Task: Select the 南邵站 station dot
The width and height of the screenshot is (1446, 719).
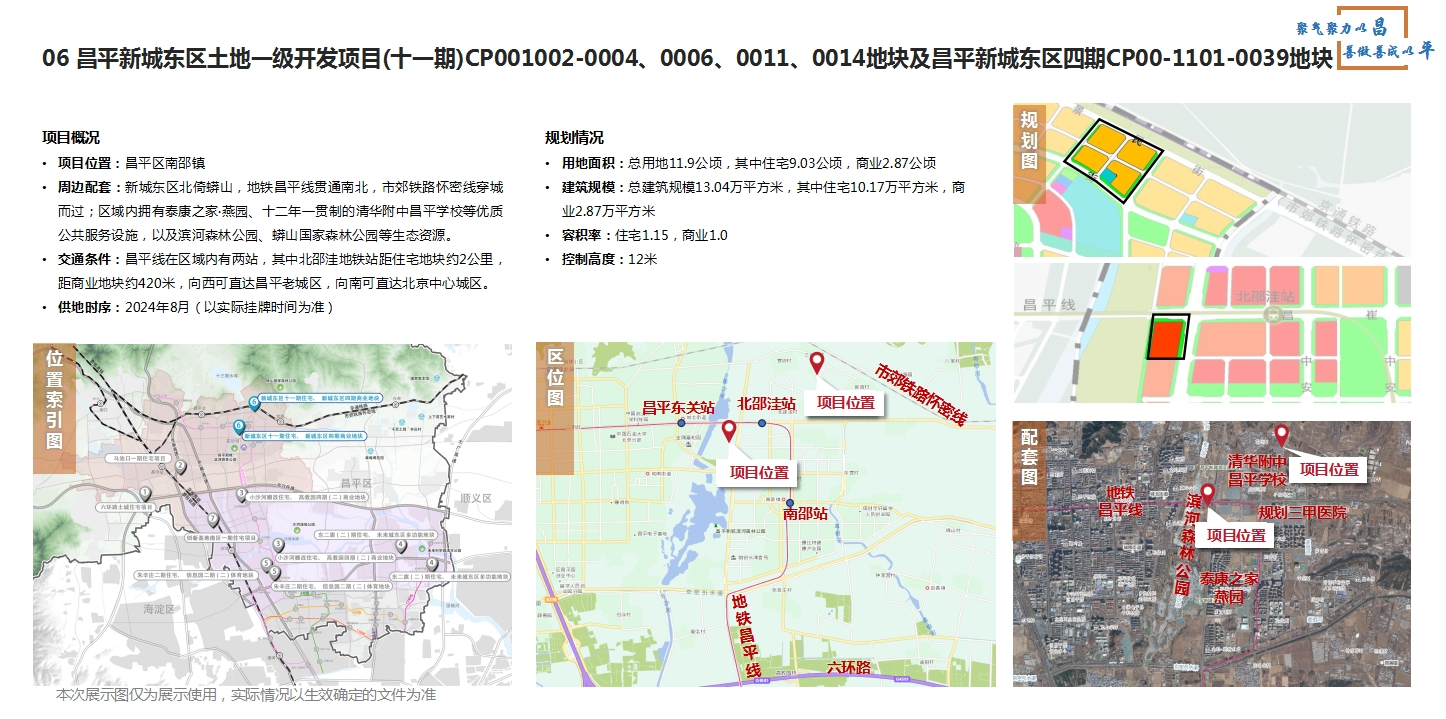Action: click(790, 503)
